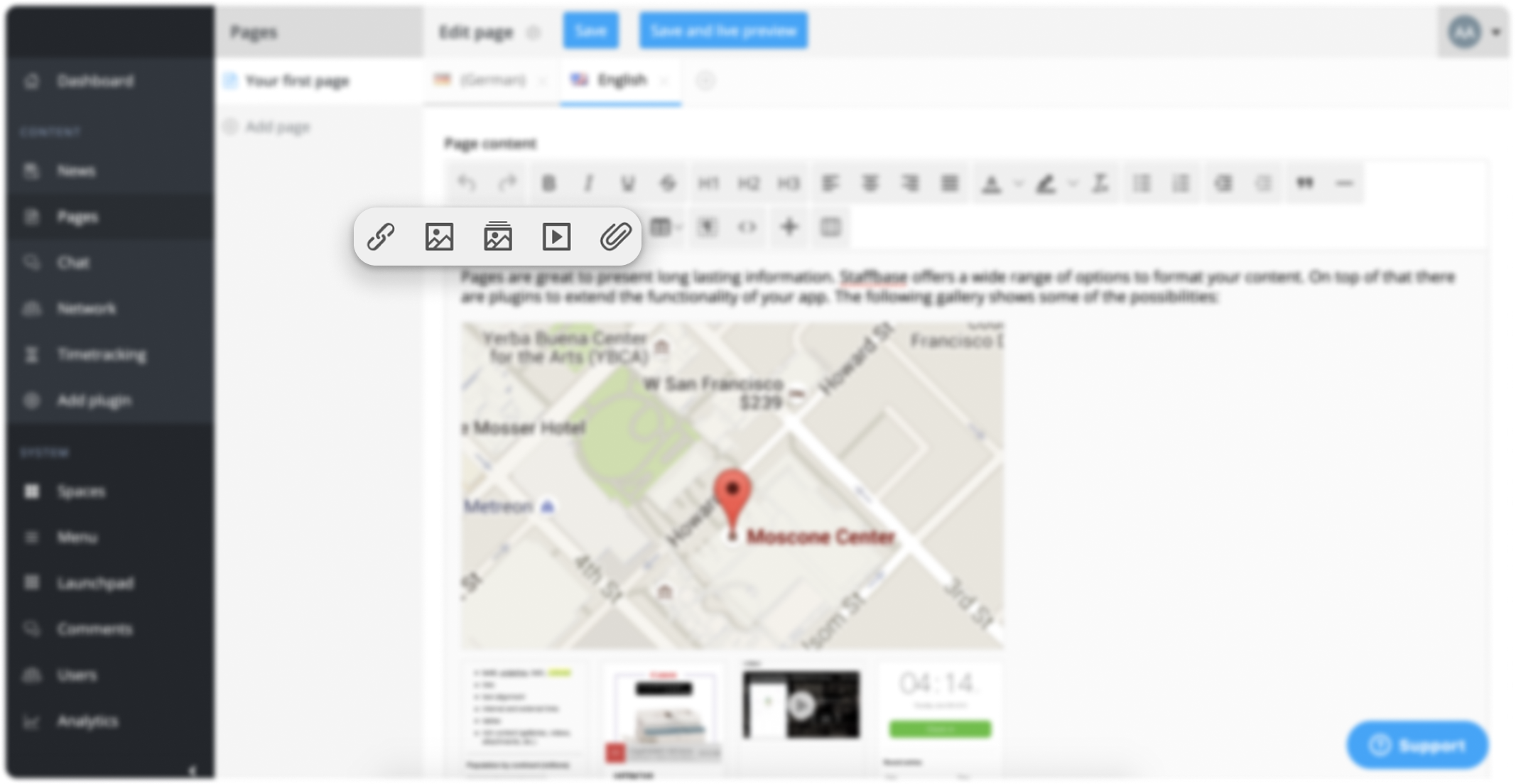1516x784 pixels.
Task: Switch to the English language tab
Action: pyautogui.click(x=620, y=80)
